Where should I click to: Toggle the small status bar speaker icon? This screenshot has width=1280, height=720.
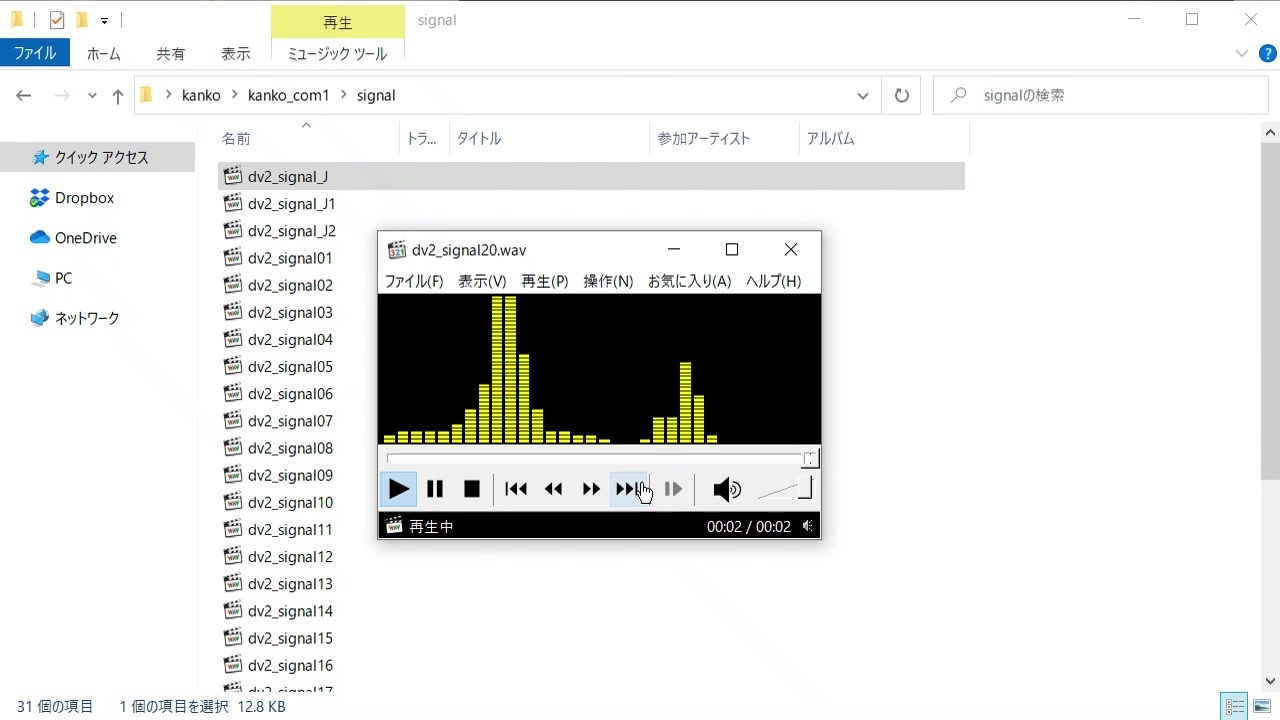(x=808, y=526)
